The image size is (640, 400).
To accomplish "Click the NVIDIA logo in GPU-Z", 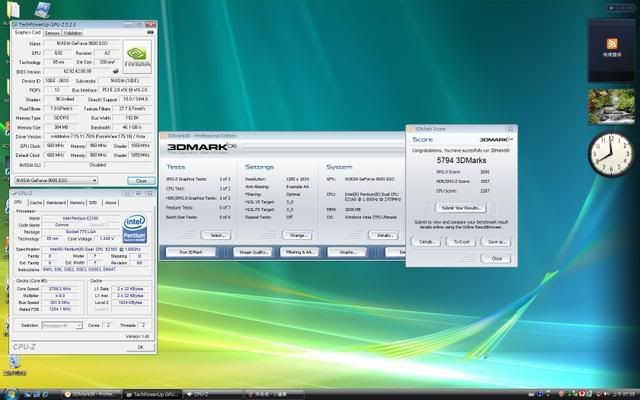I will pyautogui.click(x=137, y=57).
